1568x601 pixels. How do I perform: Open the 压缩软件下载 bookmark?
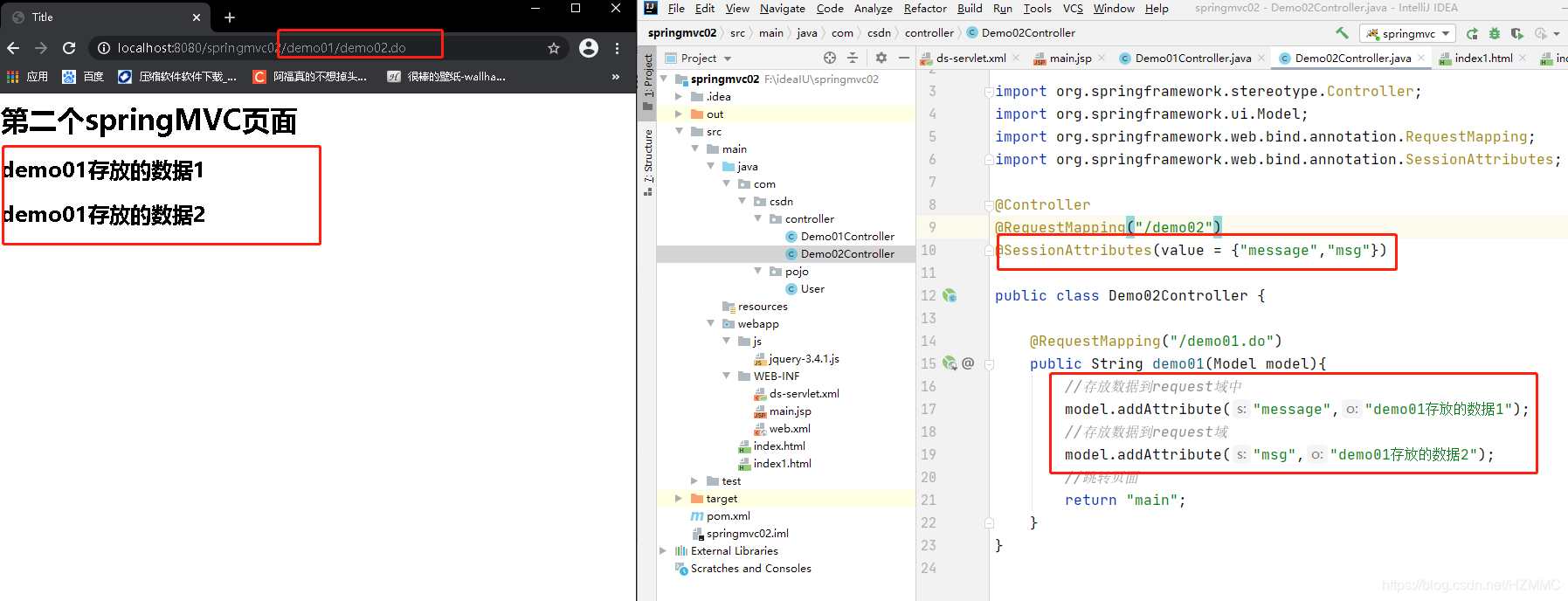(x=177, y=77)
